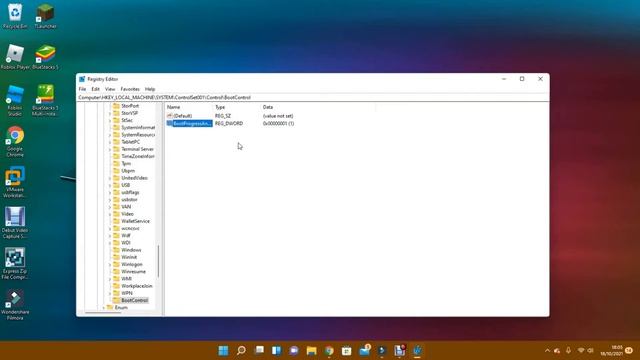This screenshot has height=360, width=640.
Task: Open the taskbar clock and date
Action: (x=611, y=350)
